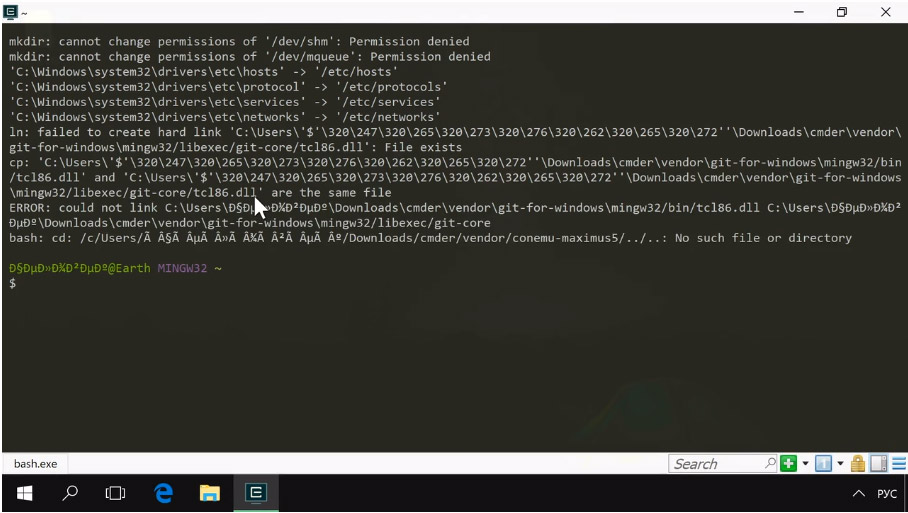Toggle the scrollbar panel view icon

click(878, 464)
